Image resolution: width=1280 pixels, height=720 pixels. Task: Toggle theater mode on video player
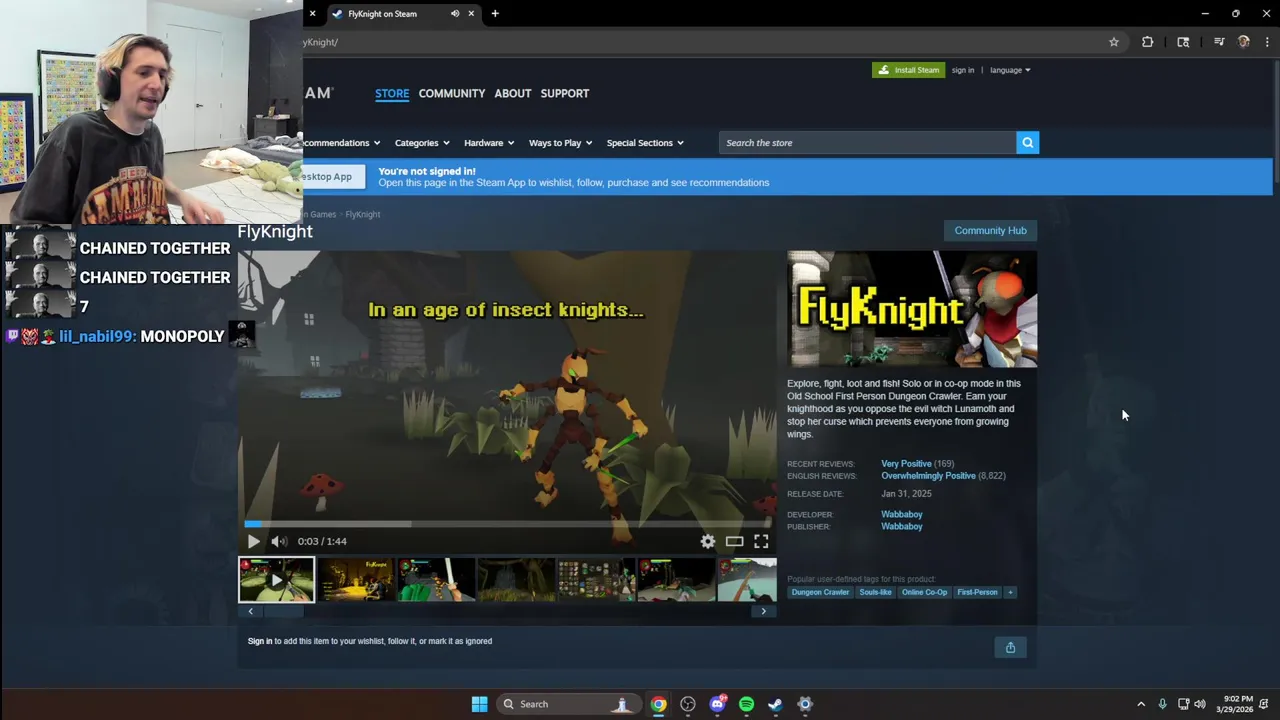point(734,541)
